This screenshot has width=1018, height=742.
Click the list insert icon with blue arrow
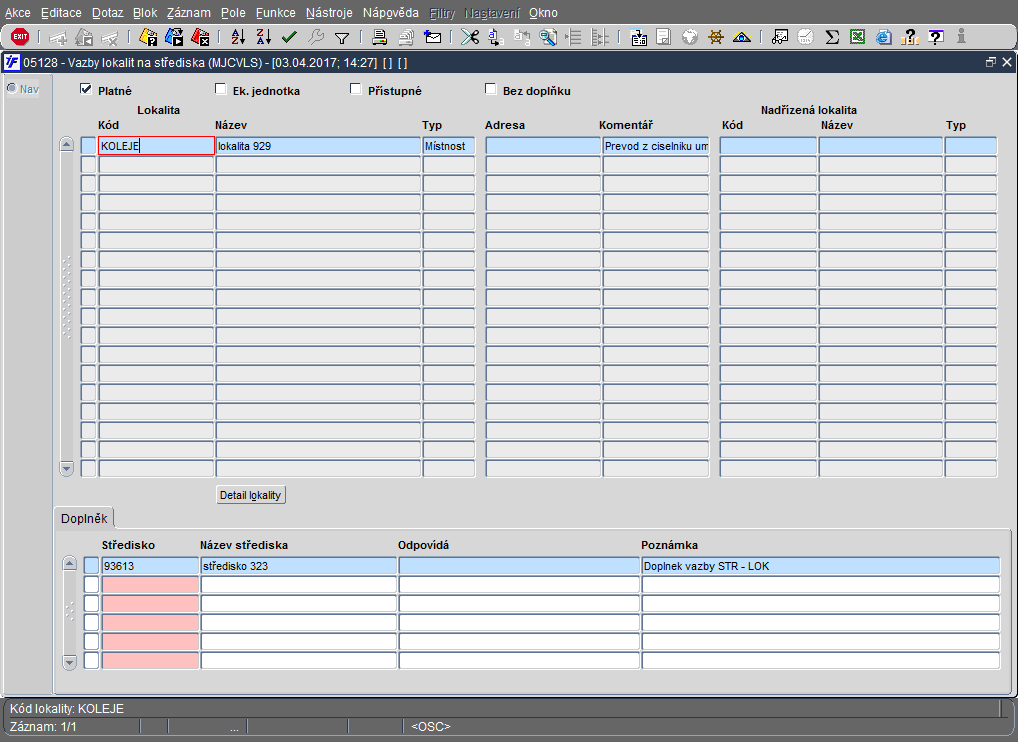tap(639, 37)
